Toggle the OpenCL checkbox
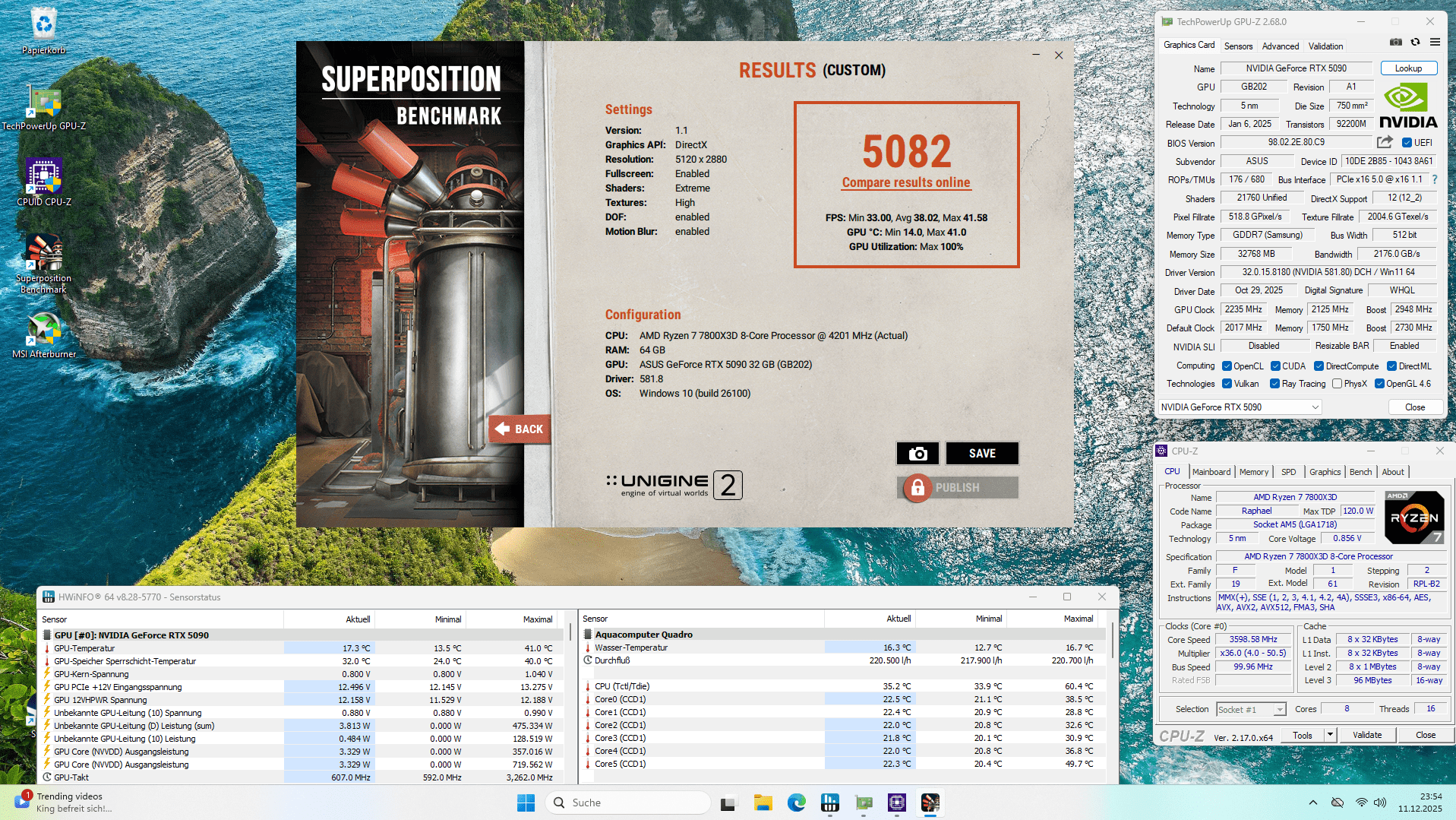This screenshot has width=1456, height=820. (x=1227, y=366)
